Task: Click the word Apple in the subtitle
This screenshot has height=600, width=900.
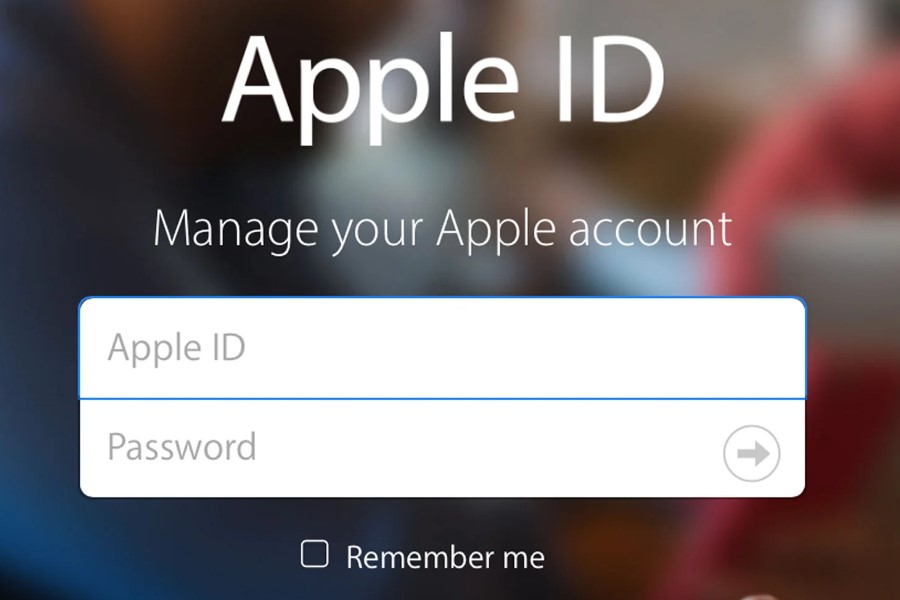Action: (x=496, y=230)
